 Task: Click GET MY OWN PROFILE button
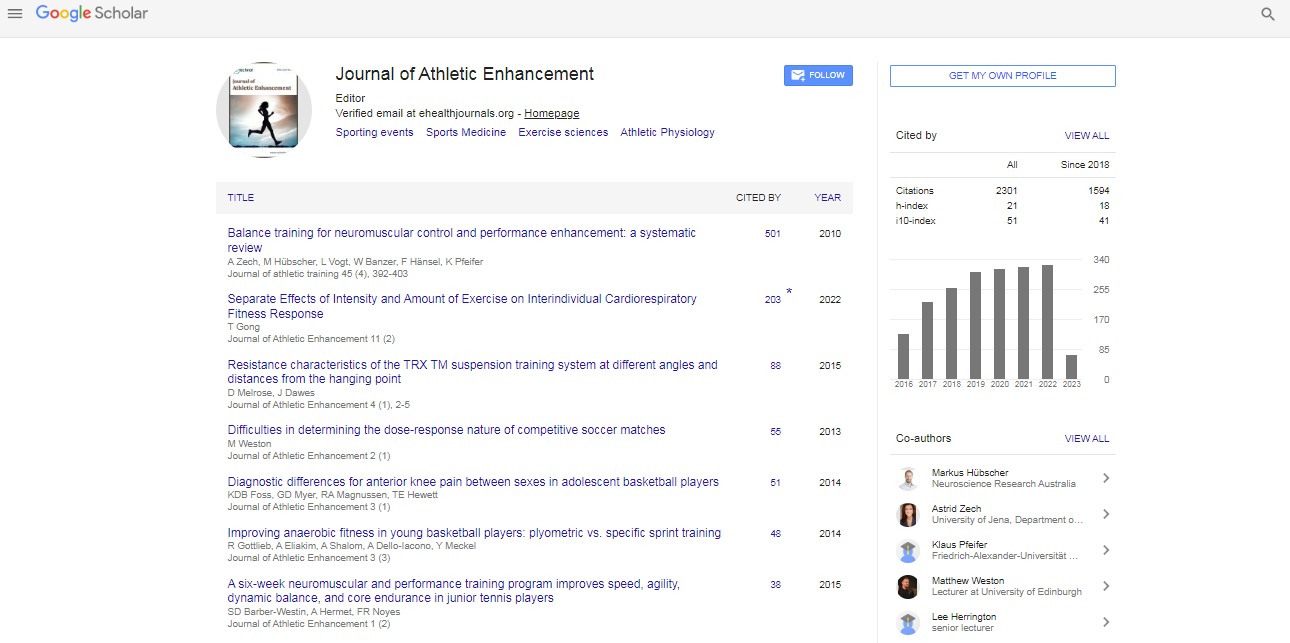tap(1003, 76)
